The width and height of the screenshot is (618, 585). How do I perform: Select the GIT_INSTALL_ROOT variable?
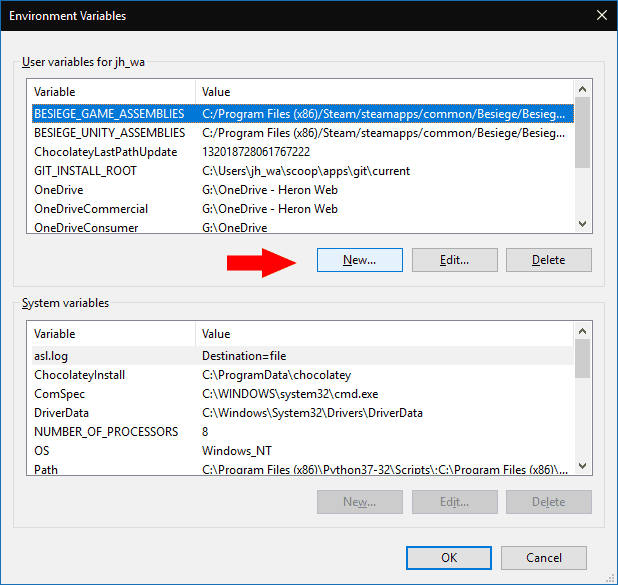coord(303,171)
